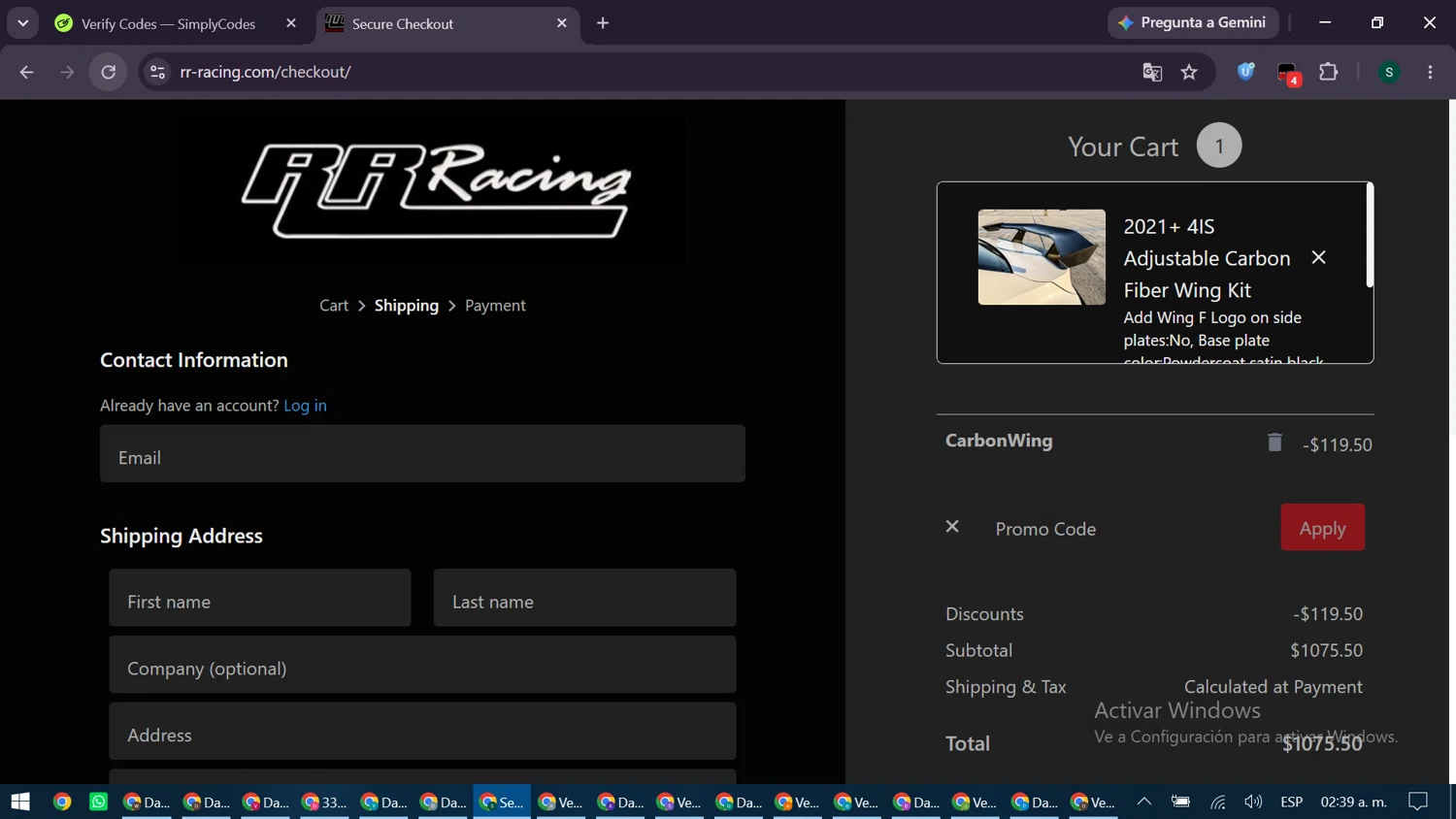
Task: Open Google Chrome from the taskbar
Action: (x=62, y=802)
